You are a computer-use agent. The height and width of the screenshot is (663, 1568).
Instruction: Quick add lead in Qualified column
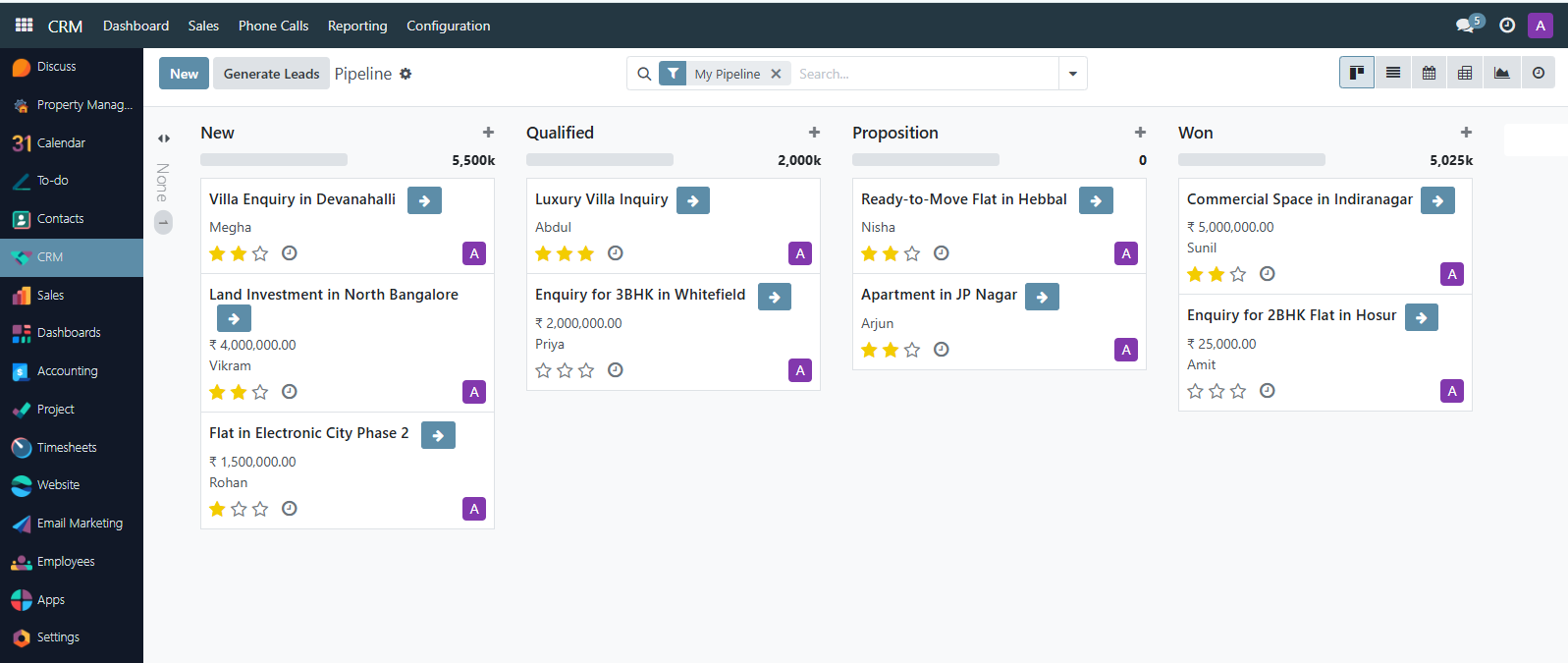(814, 133)
